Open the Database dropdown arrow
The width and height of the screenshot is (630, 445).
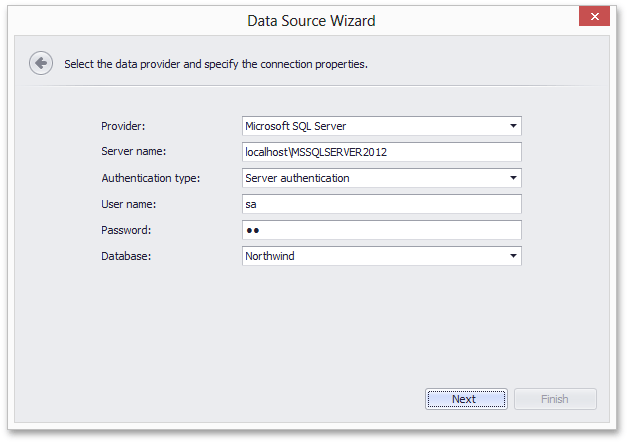pyautogui.click(x=513, y=256)
